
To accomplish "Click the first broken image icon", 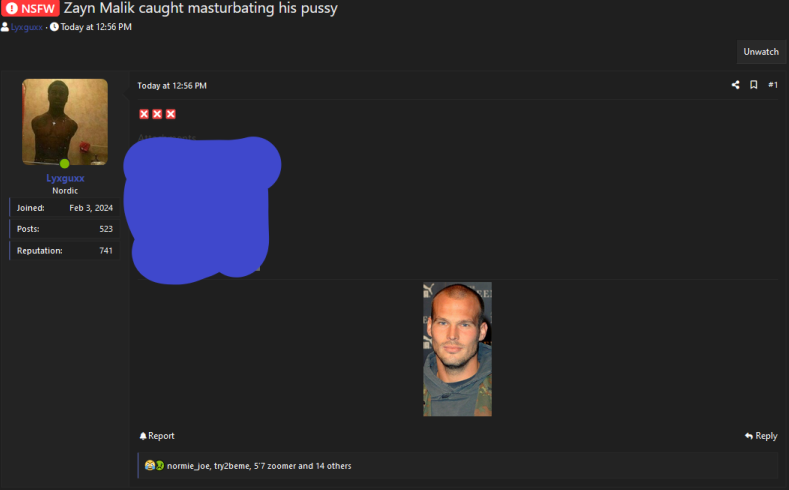I will point(144,114).
